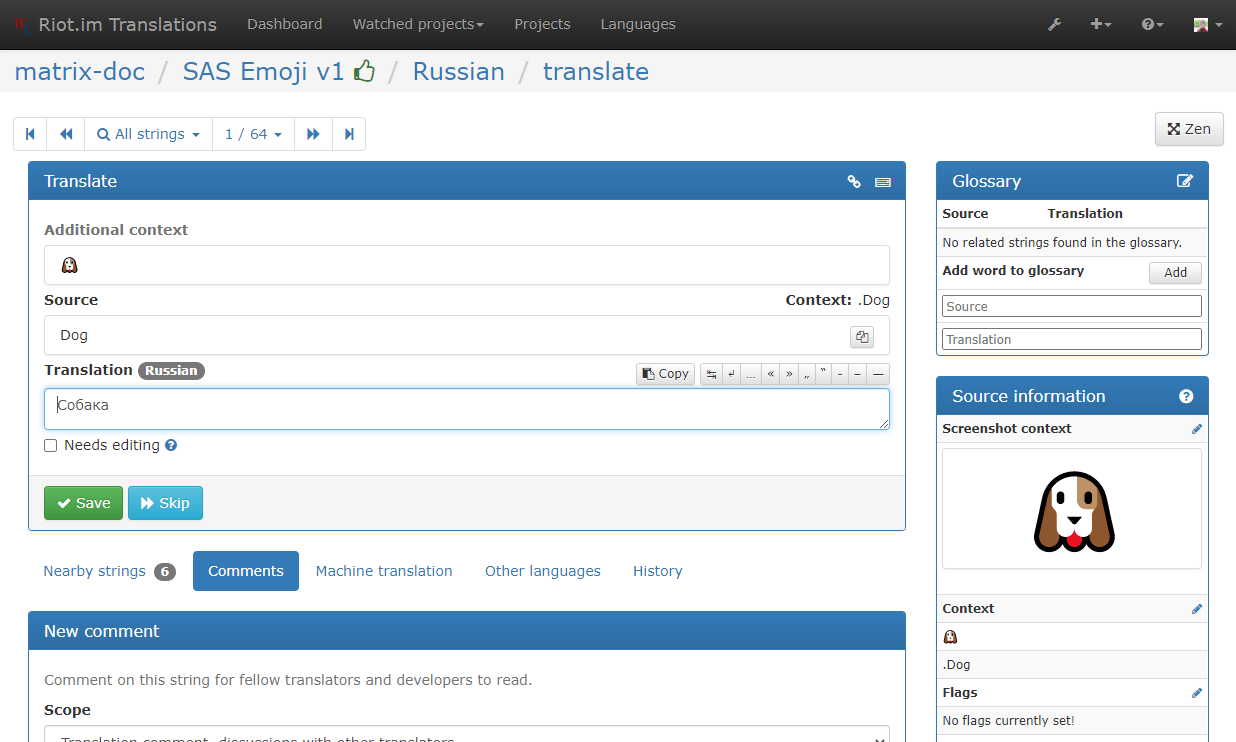Open the wrench tools icon in navbar

click(1054, 24)
